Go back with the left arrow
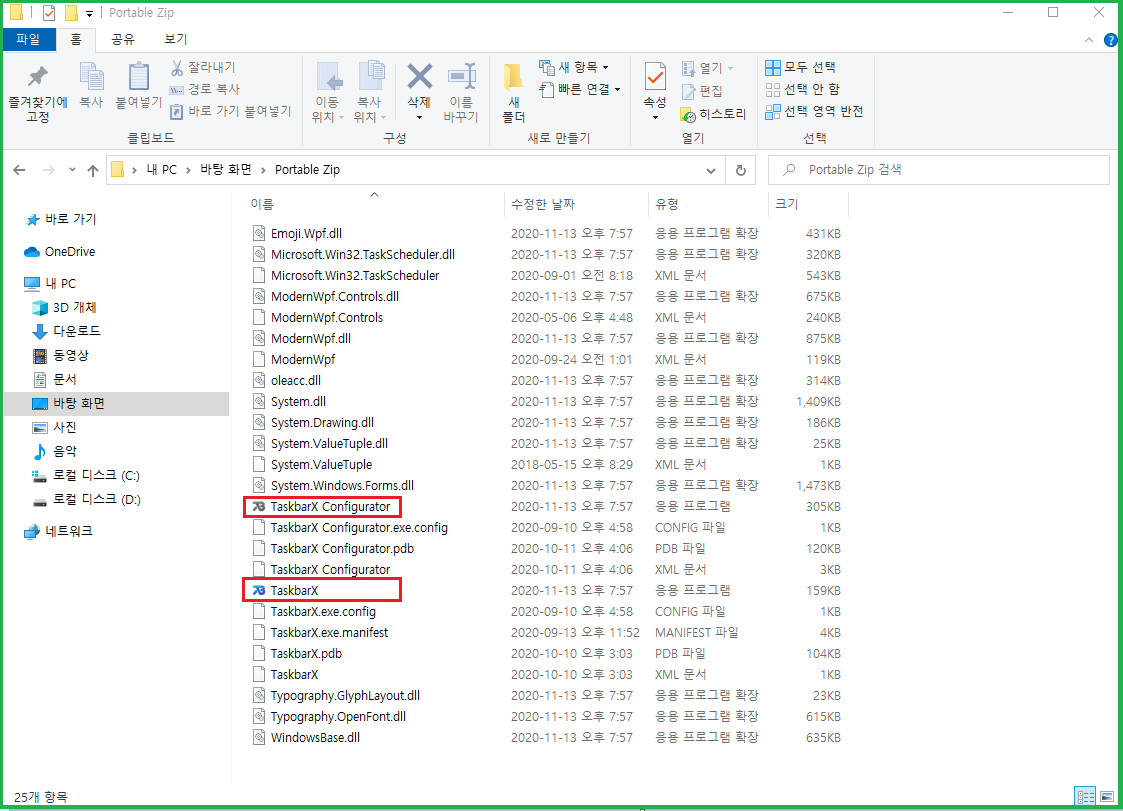1123x811 pixels. pos(19,170)
